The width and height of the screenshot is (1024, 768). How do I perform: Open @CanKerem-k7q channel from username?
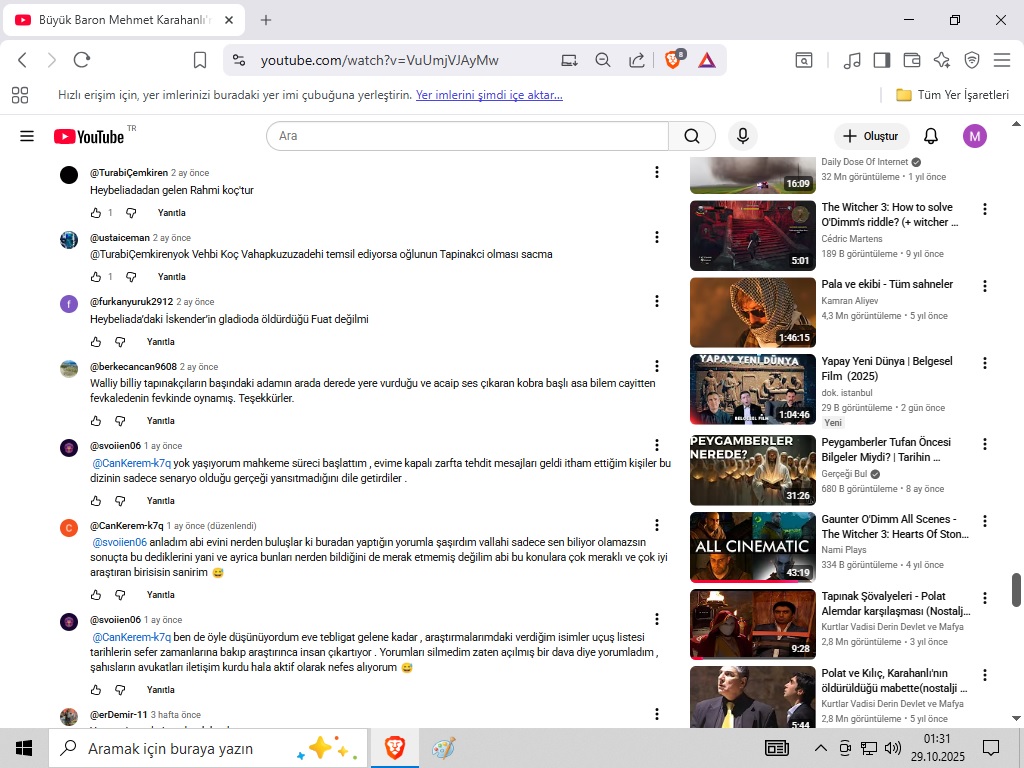[x=127, y=526]
